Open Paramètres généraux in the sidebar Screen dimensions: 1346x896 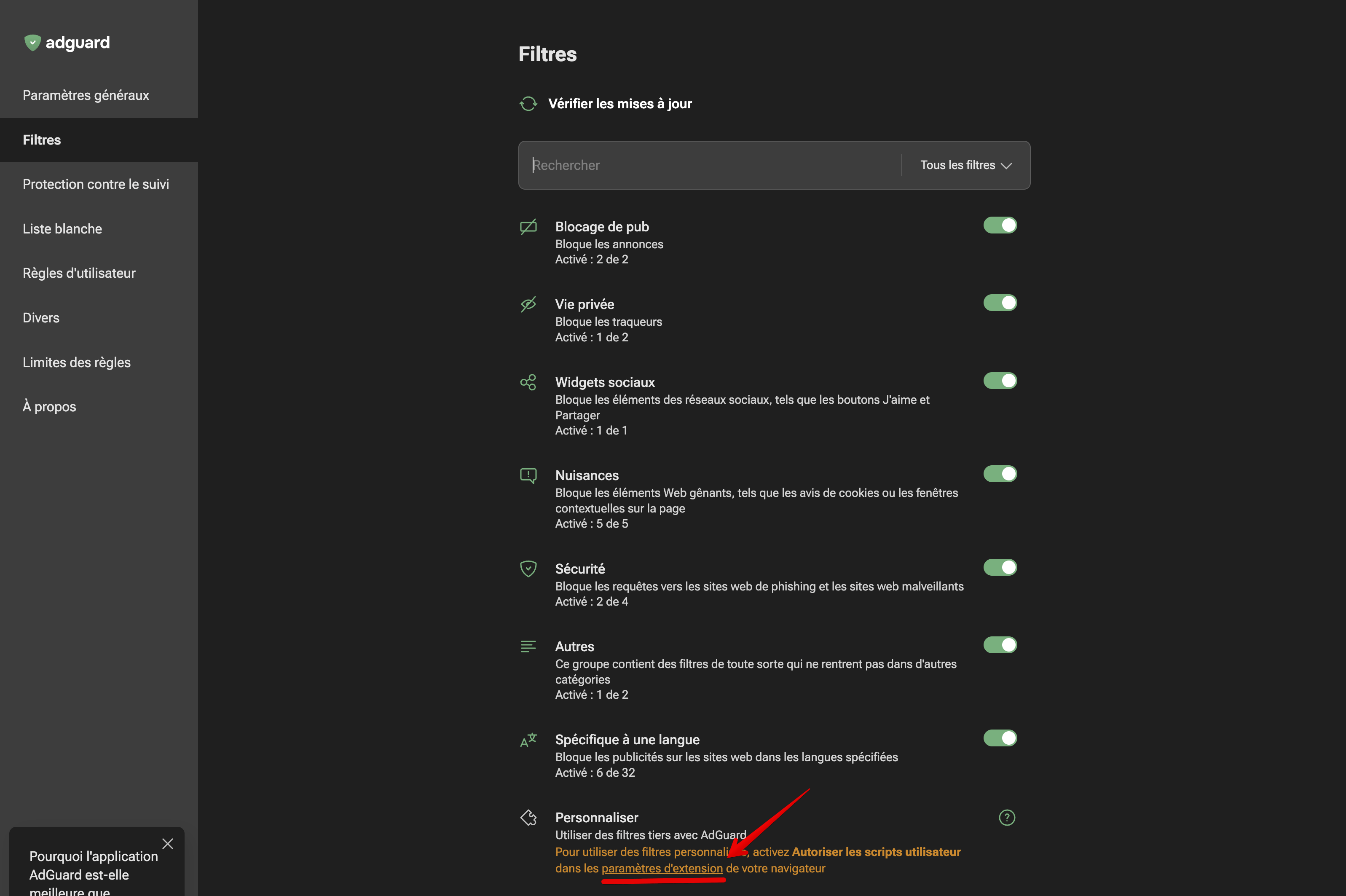[86, 95]
